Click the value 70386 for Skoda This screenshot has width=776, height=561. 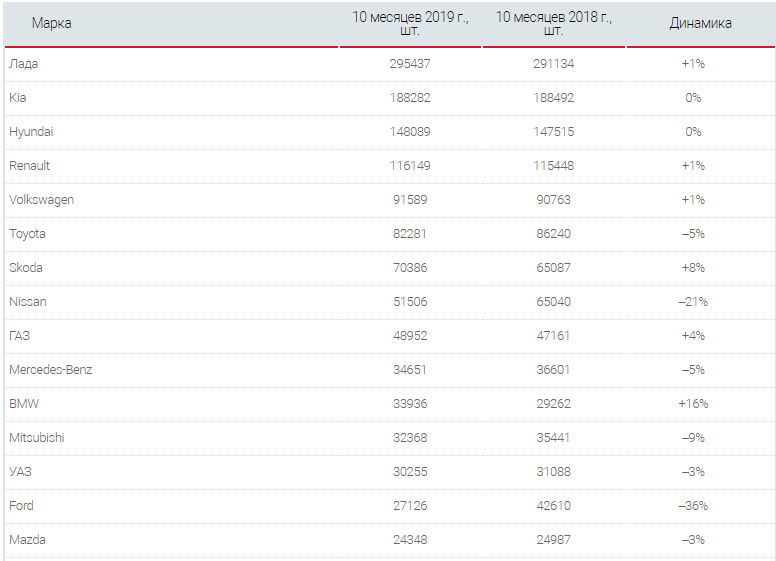(410, 268)
